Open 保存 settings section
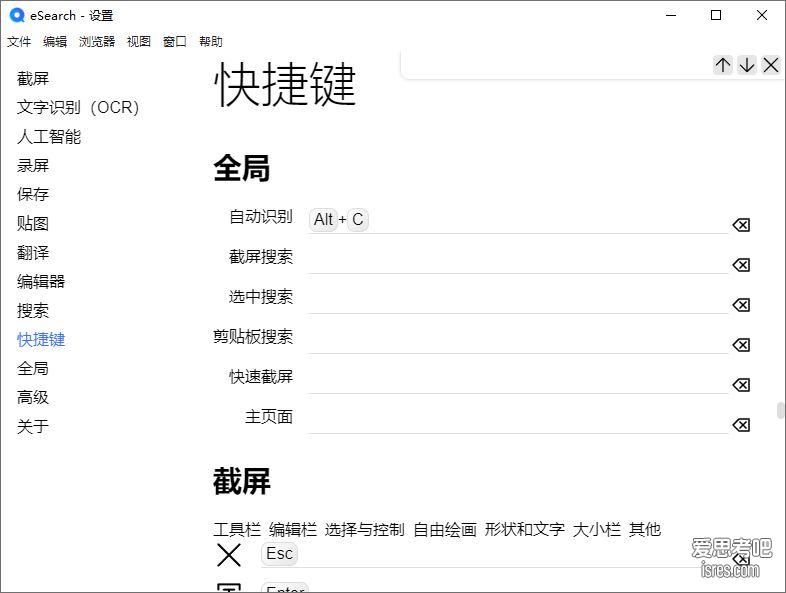This screenshot has width=786, height=593. (33, 194)
